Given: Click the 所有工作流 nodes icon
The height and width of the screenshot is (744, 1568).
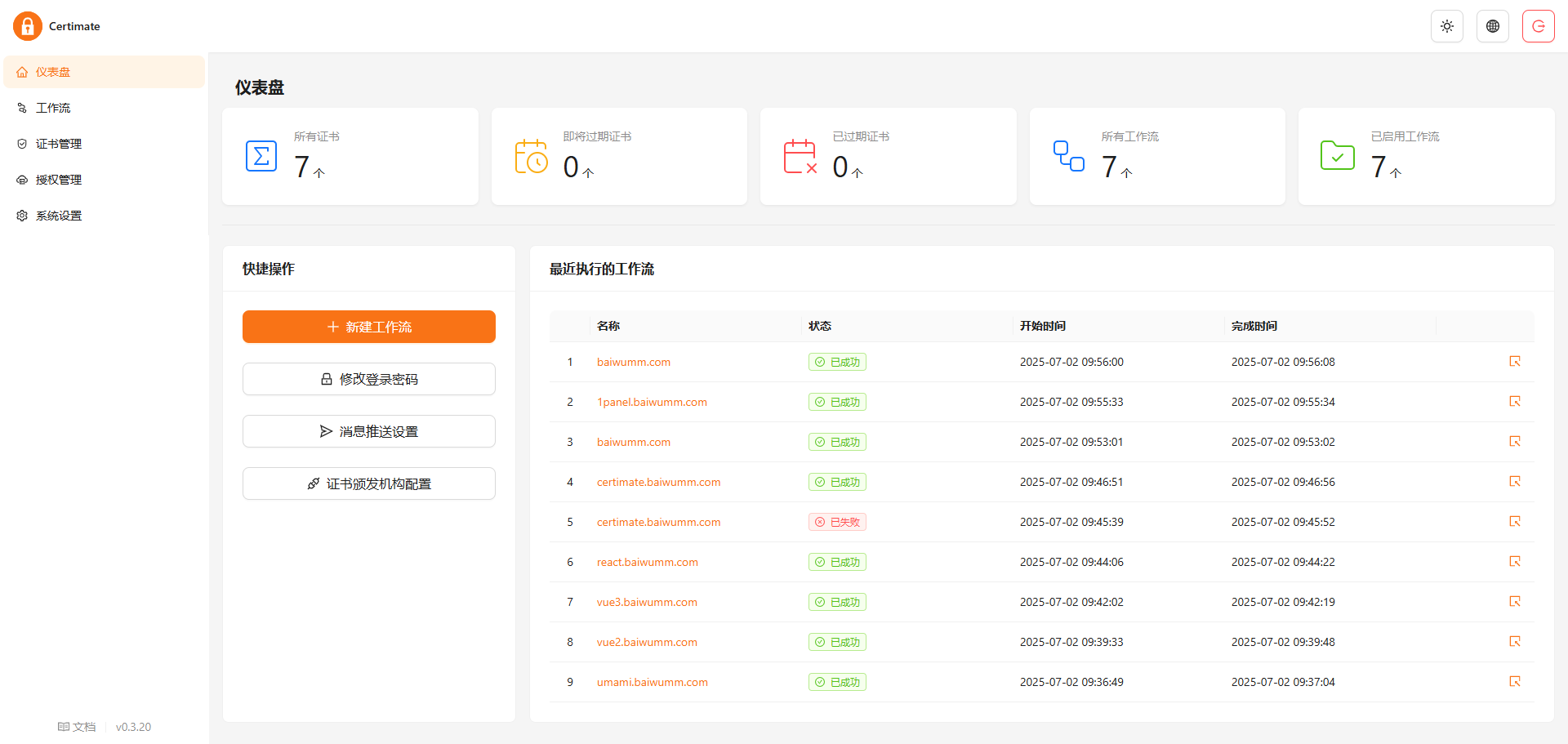Looking at the screenshot, I should (x=1069, y=156).
